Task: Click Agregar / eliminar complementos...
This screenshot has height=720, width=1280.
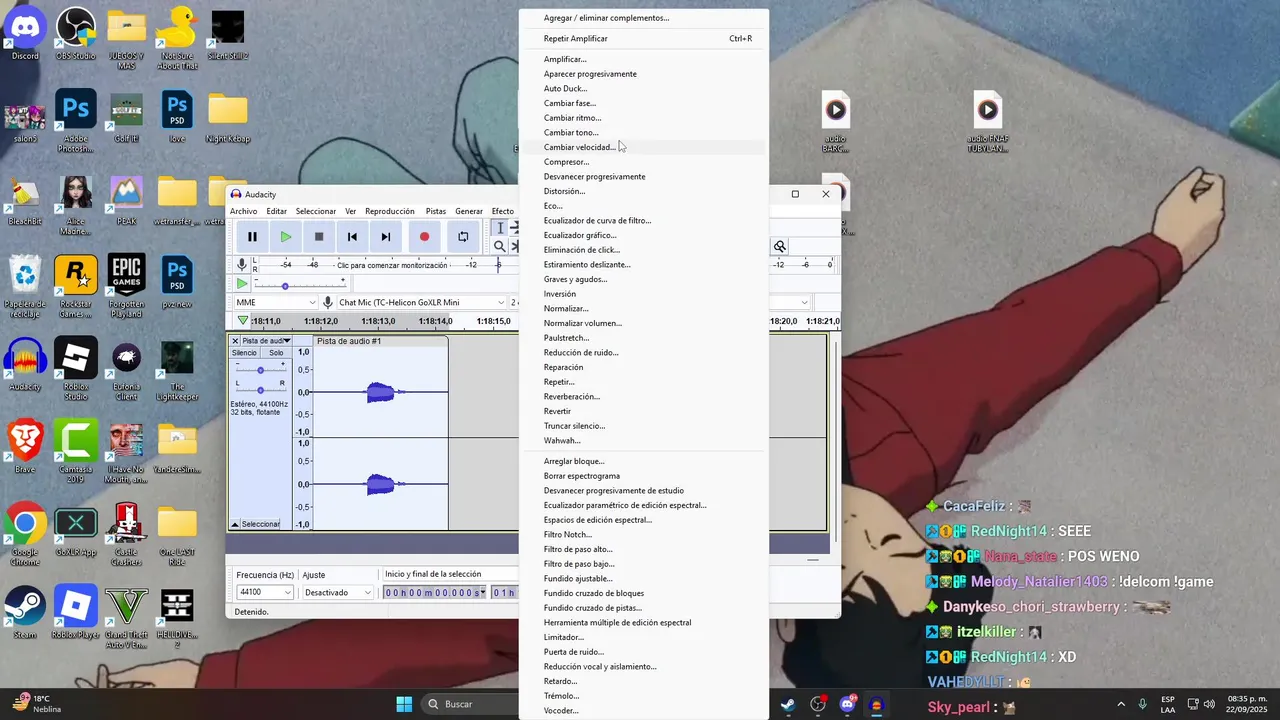Action: (644, 18)
